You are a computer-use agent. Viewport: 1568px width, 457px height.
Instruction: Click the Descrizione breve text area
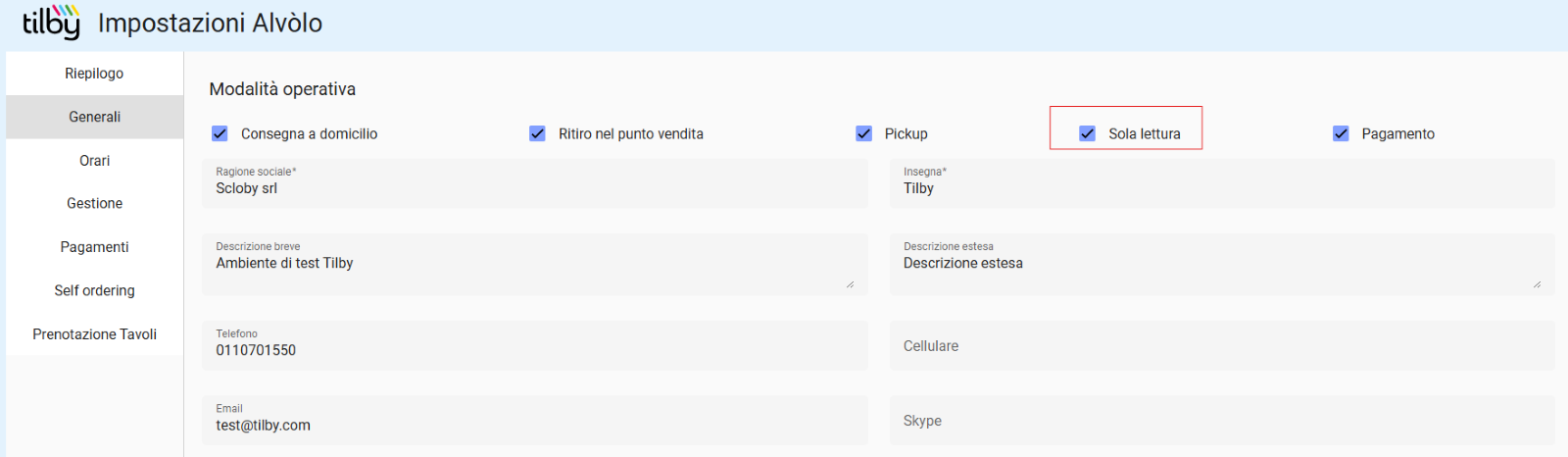tap(535, 264)
